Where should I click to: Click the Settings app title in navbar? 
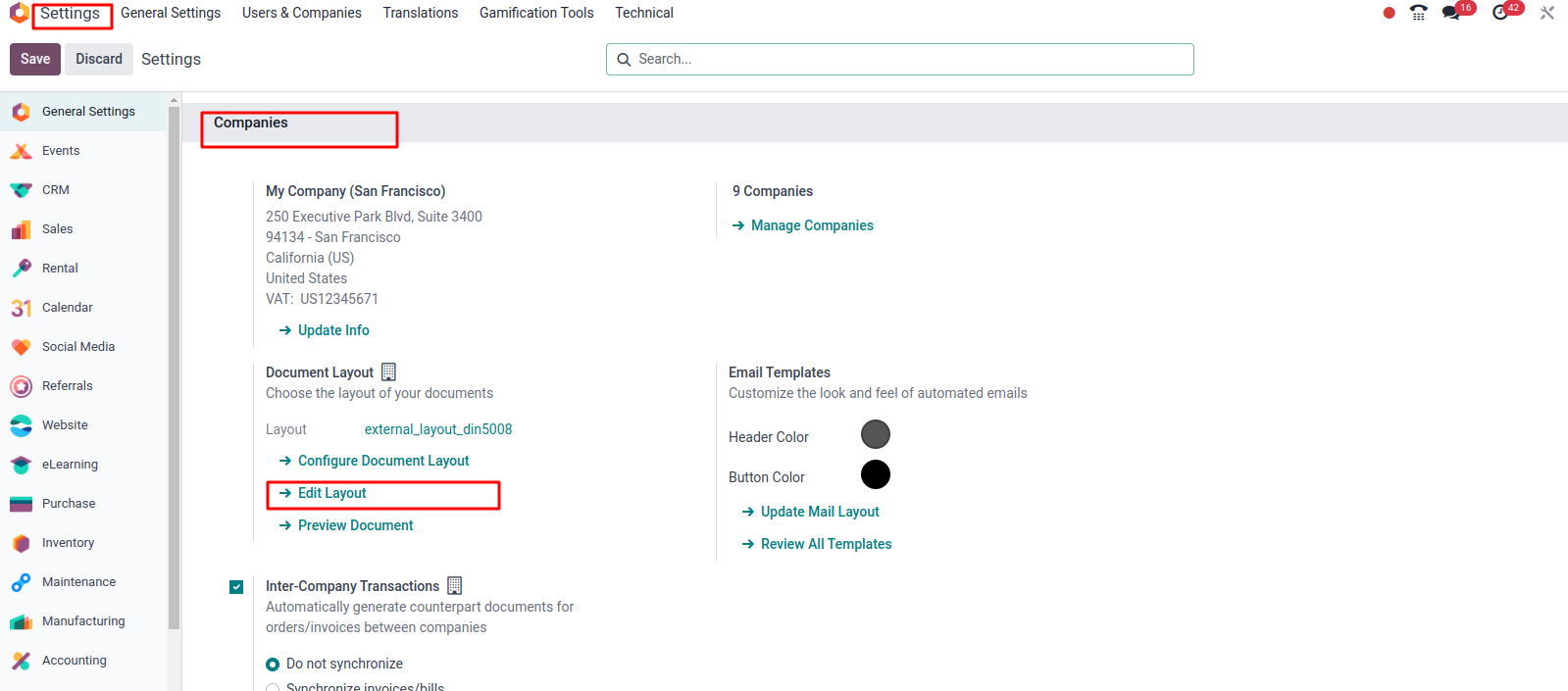coord(70,14)
